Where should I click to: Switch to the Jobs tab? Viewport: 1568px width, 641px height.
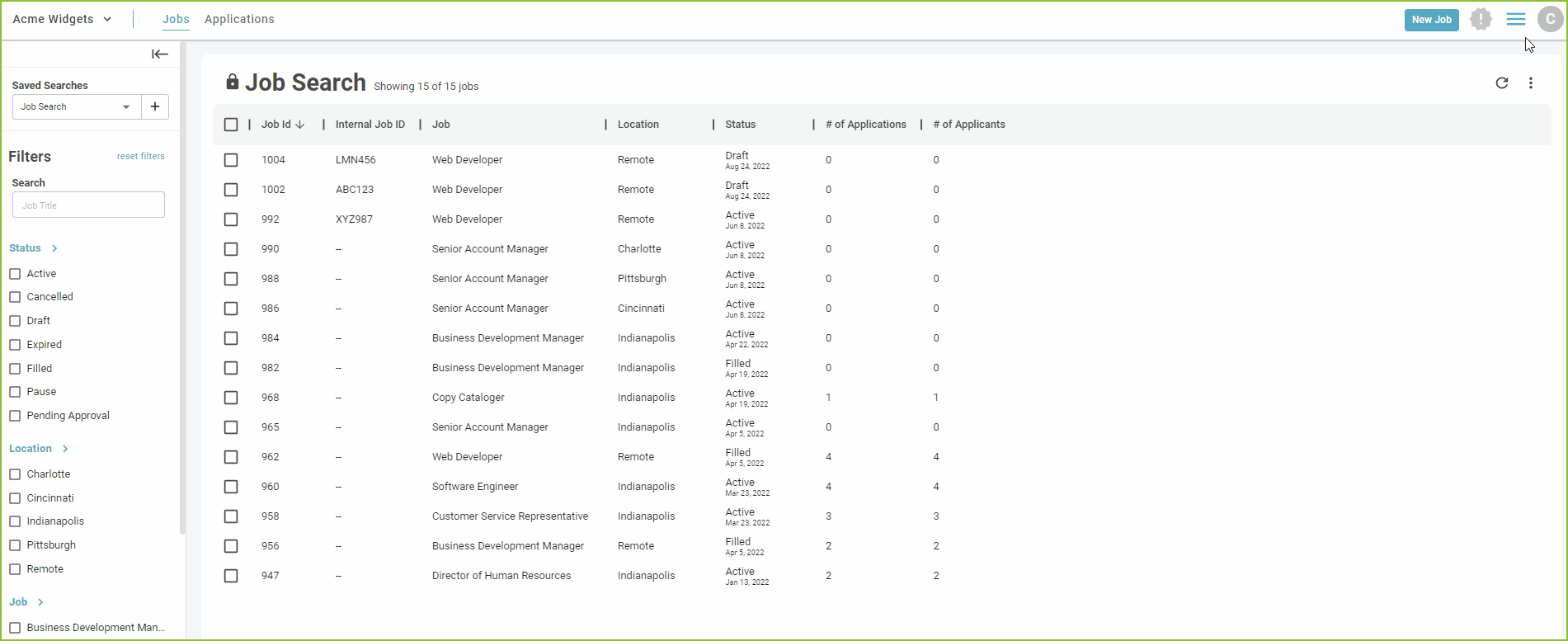(176, 19)
